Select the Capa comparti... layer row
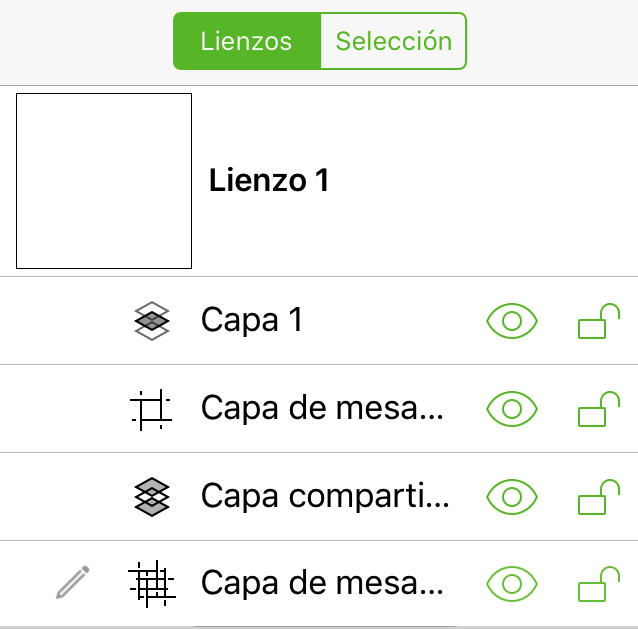 (x=319, y=497)
